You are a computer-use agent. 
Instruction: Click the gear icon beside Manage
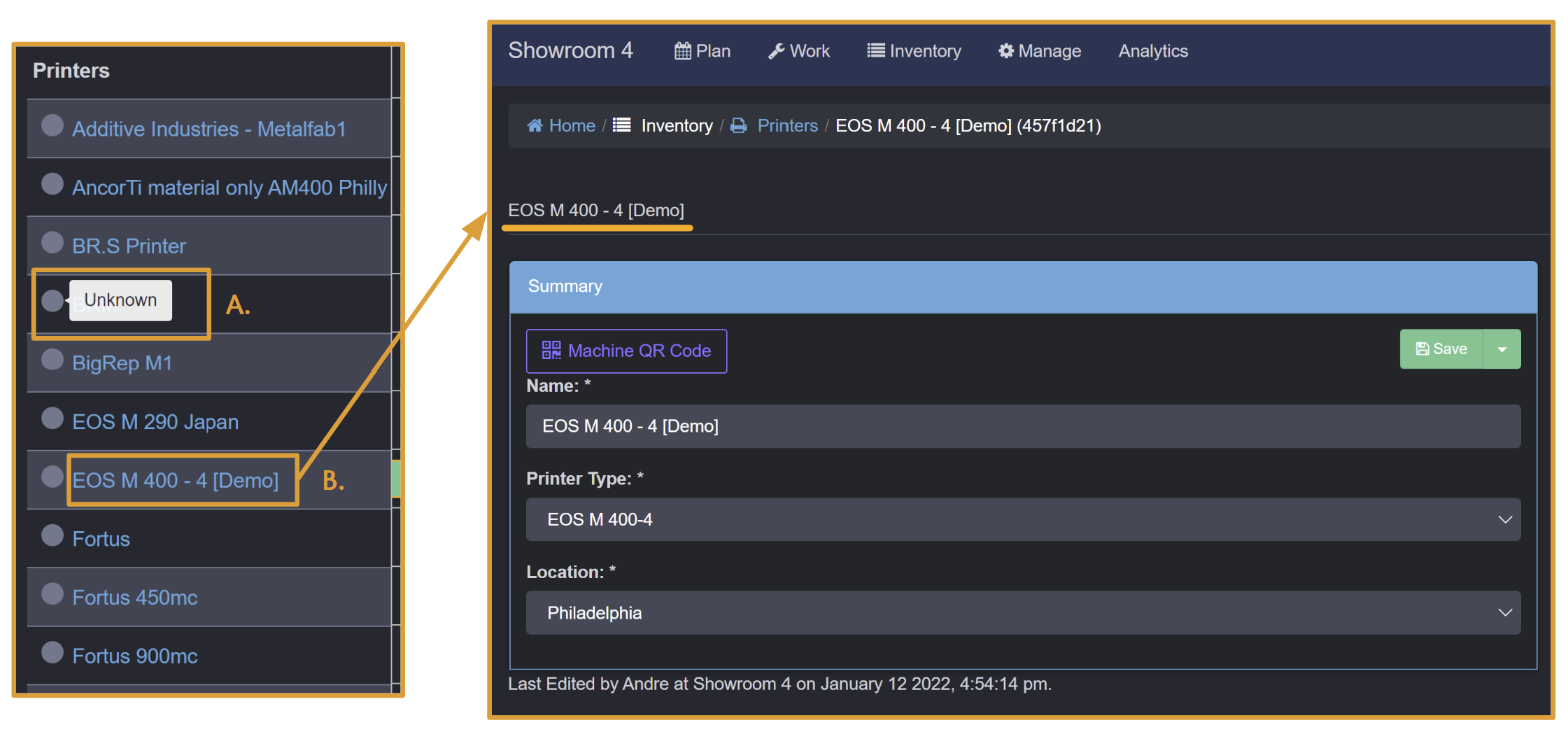[1006, 50]
